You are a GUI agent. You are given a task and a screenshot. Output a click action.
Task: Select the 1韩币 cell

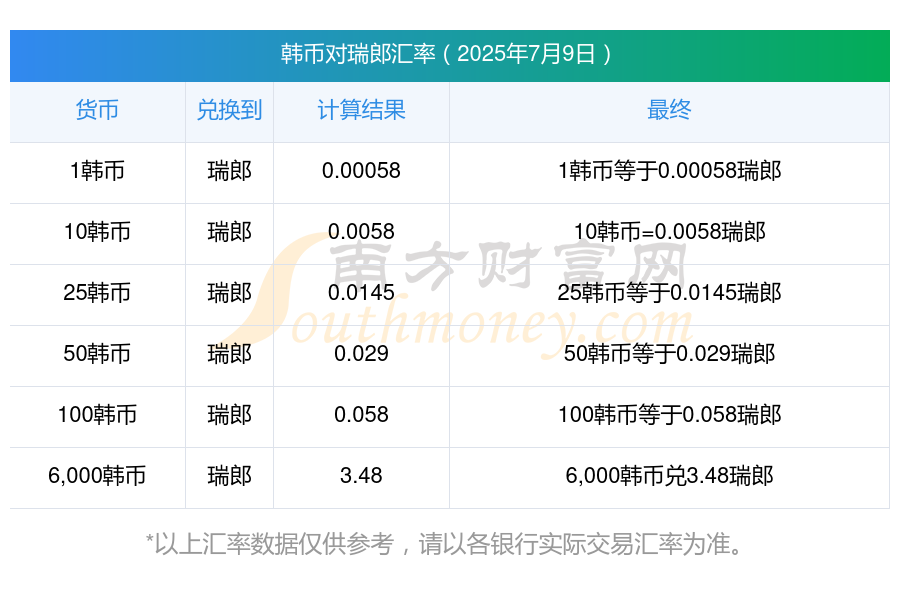[97, 171]
